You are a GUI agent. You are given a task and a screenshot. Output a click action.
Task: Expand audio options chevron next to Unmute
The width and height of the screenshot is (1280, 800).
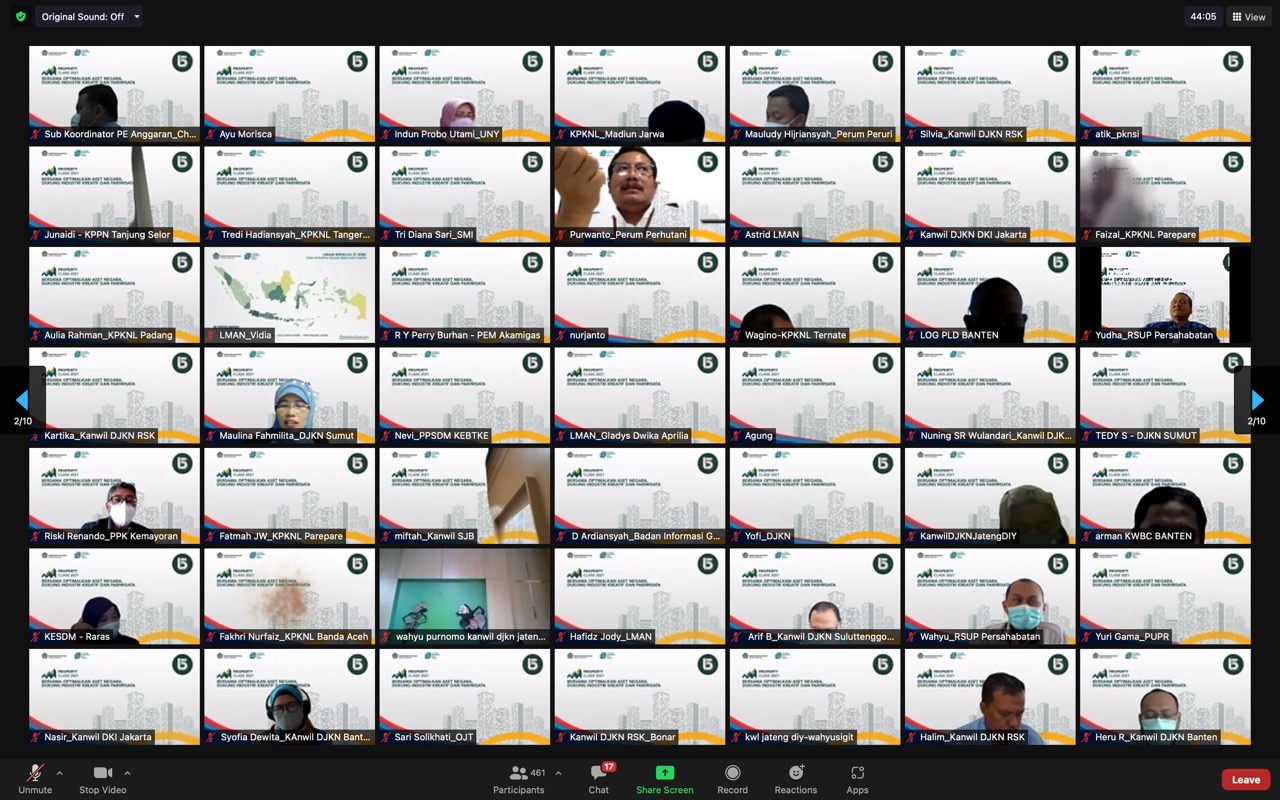(x=59, y=773)
